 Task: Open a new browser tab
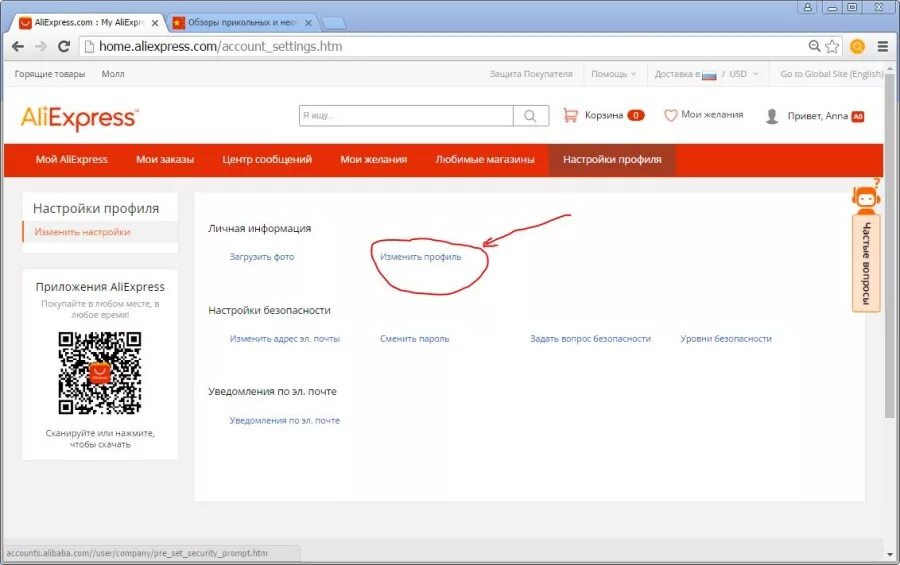[x=333, y=23]
